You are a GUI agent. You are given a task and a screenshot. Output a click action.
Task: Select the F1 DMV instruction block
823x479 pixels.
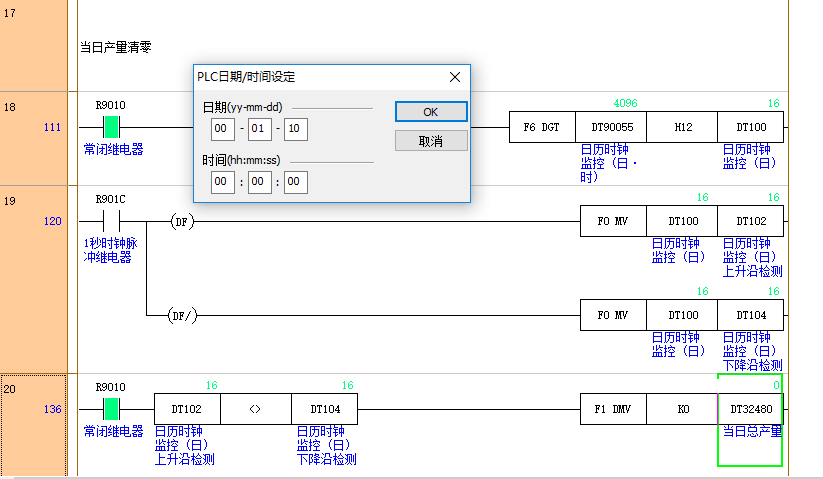click(612, 408)
